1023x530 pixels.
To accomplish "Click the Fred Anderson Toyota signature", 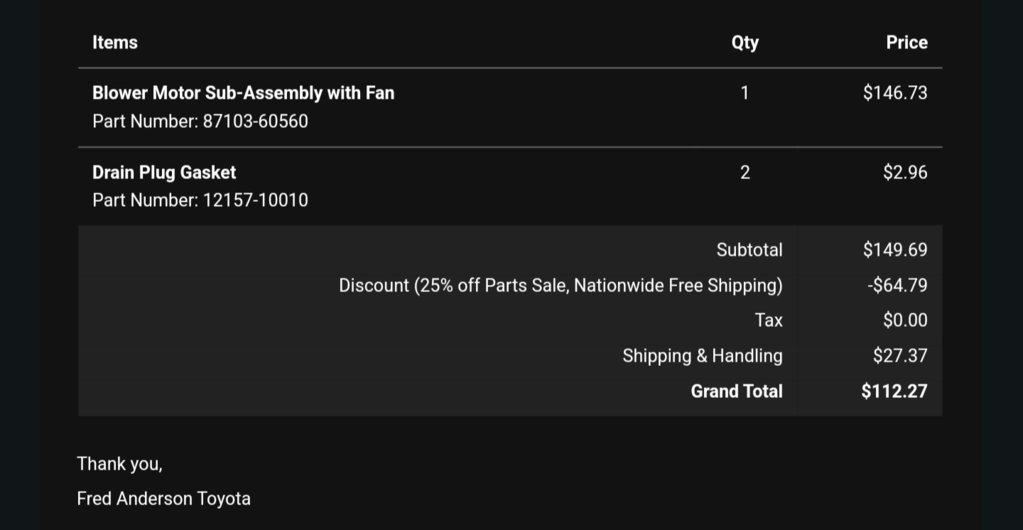I will (x=164, y=499).
